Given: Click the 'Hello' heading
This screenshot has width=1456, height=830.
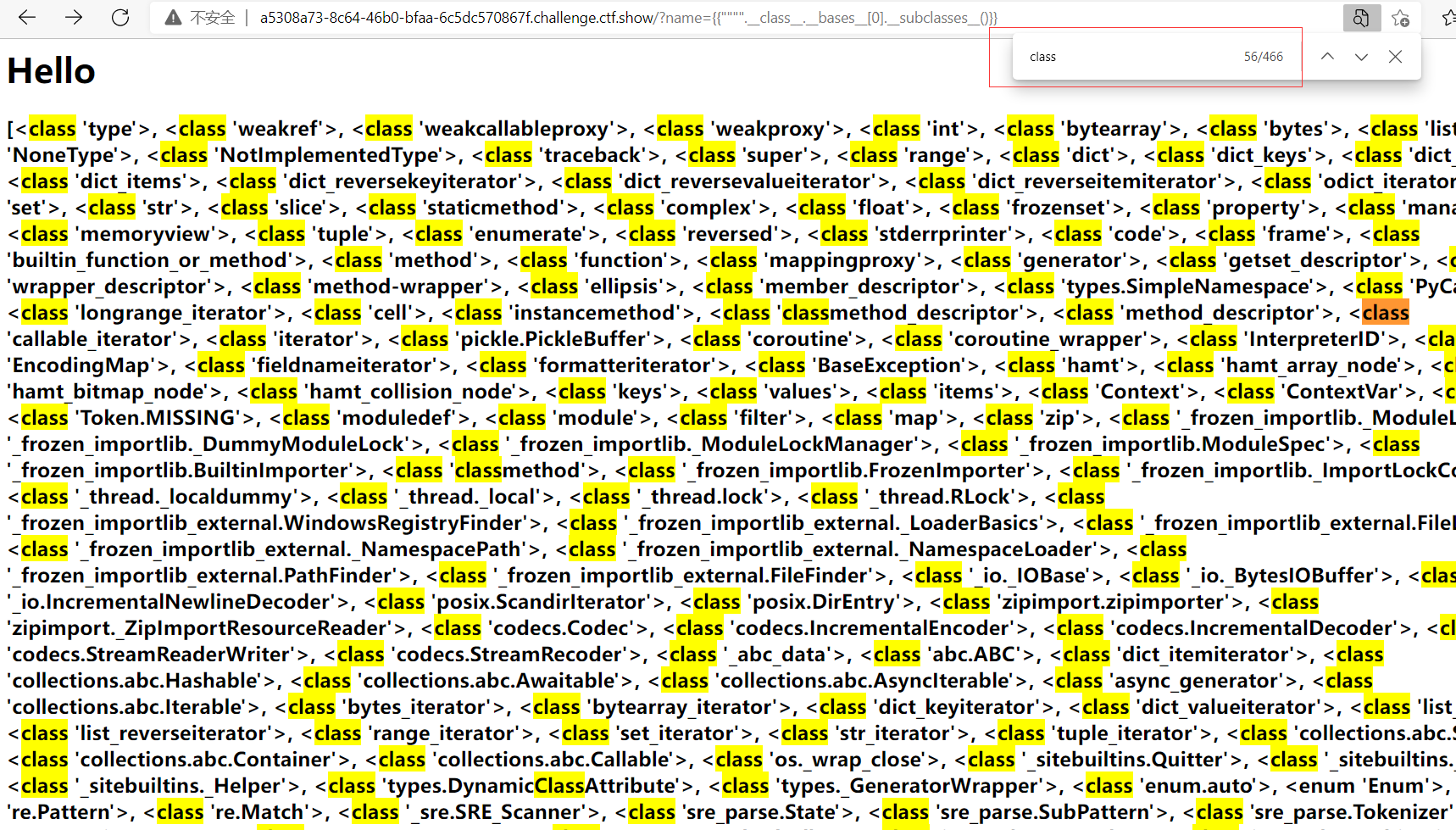Looking at the screenshot, I should click(x=51, y=71).
